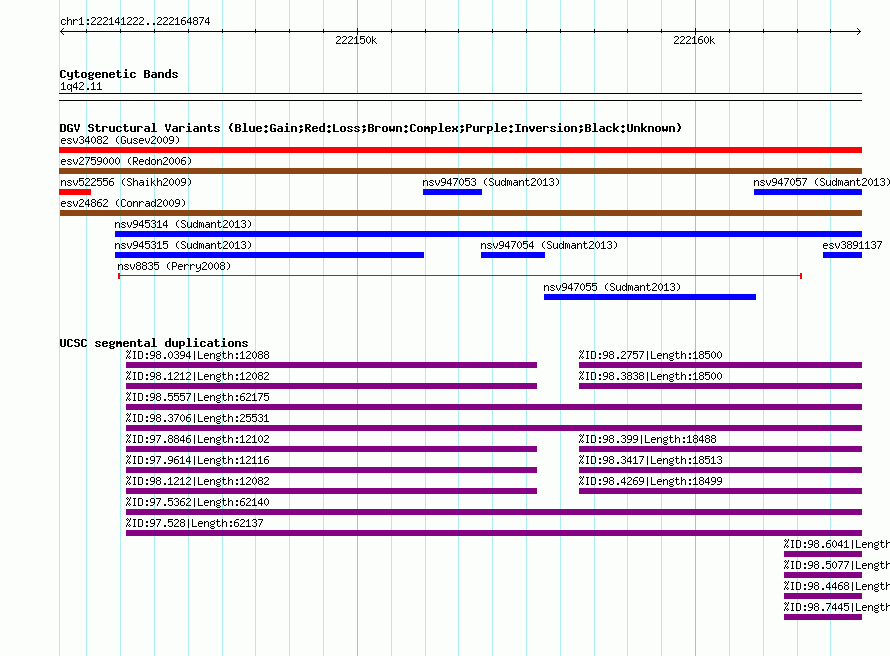
Task: Click purple bar below %ID:97.9614|Length:12116
Action: 331,470
